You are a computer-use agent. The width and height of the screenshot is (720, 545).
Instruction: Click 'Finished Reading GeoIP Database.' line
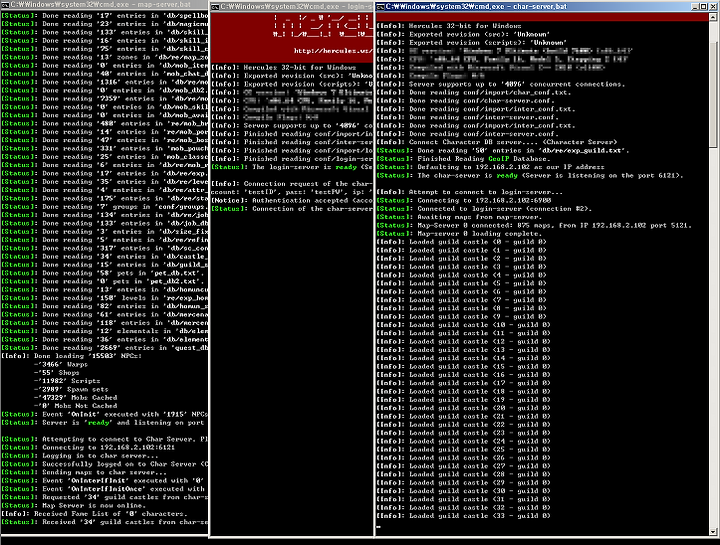point(463,158)
